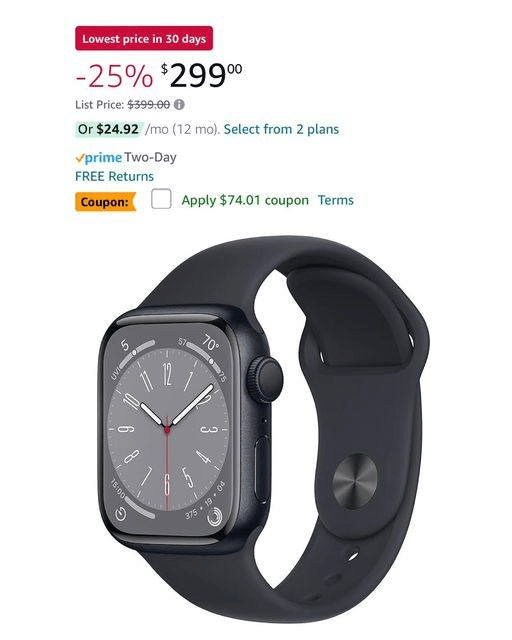Click the Lowest price in 30 days badge
The height and width of the screenshot is (640, 512).
tap(144, 39)
